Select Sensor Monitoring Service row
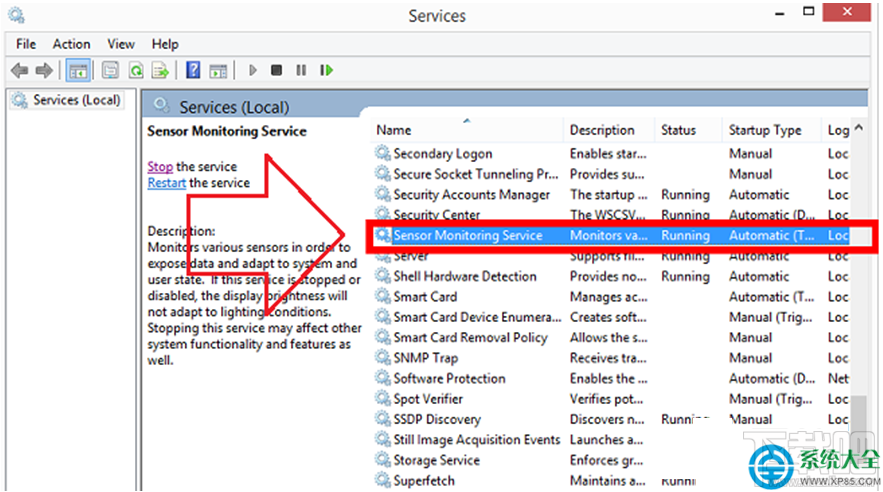This screenshot has height=492, width=883. tap(613, 235)
